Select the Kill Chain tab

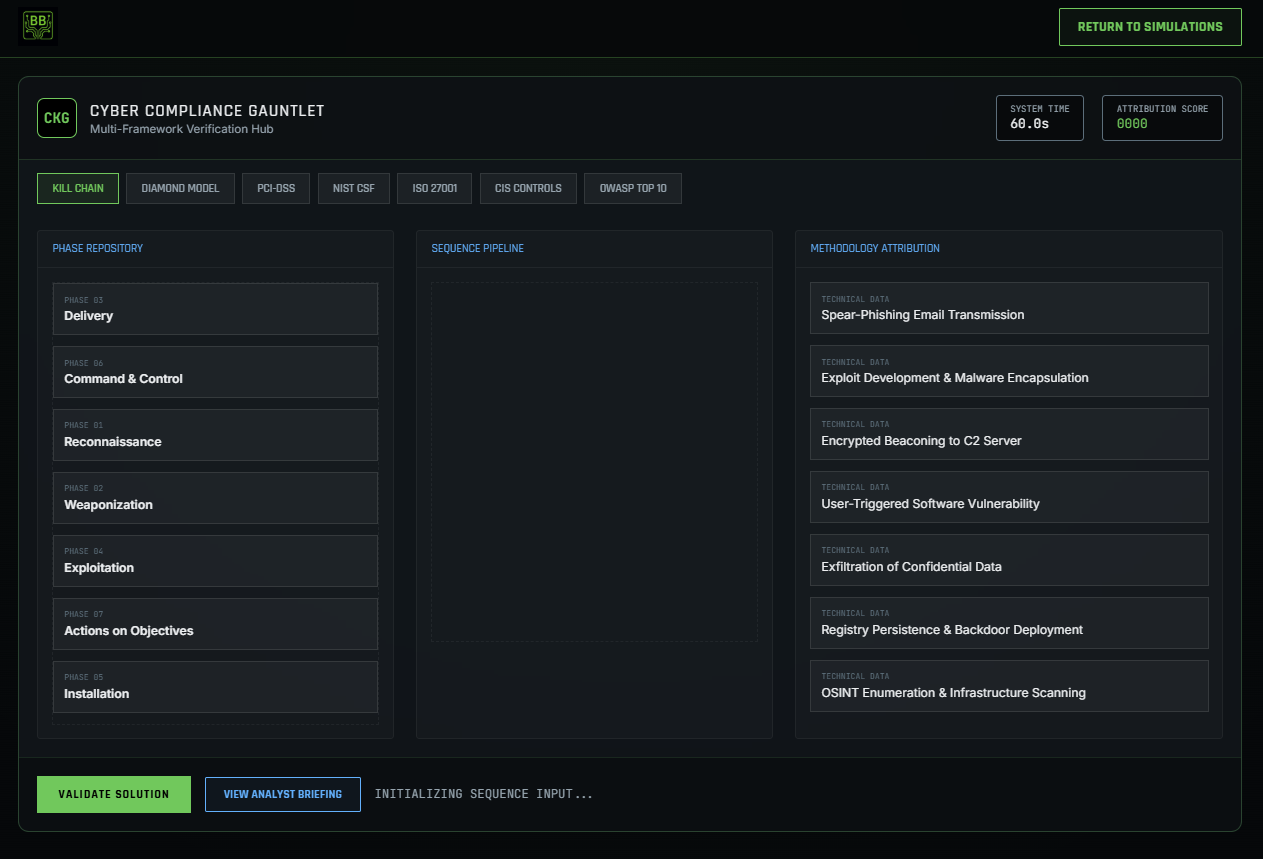pos(78,188)
